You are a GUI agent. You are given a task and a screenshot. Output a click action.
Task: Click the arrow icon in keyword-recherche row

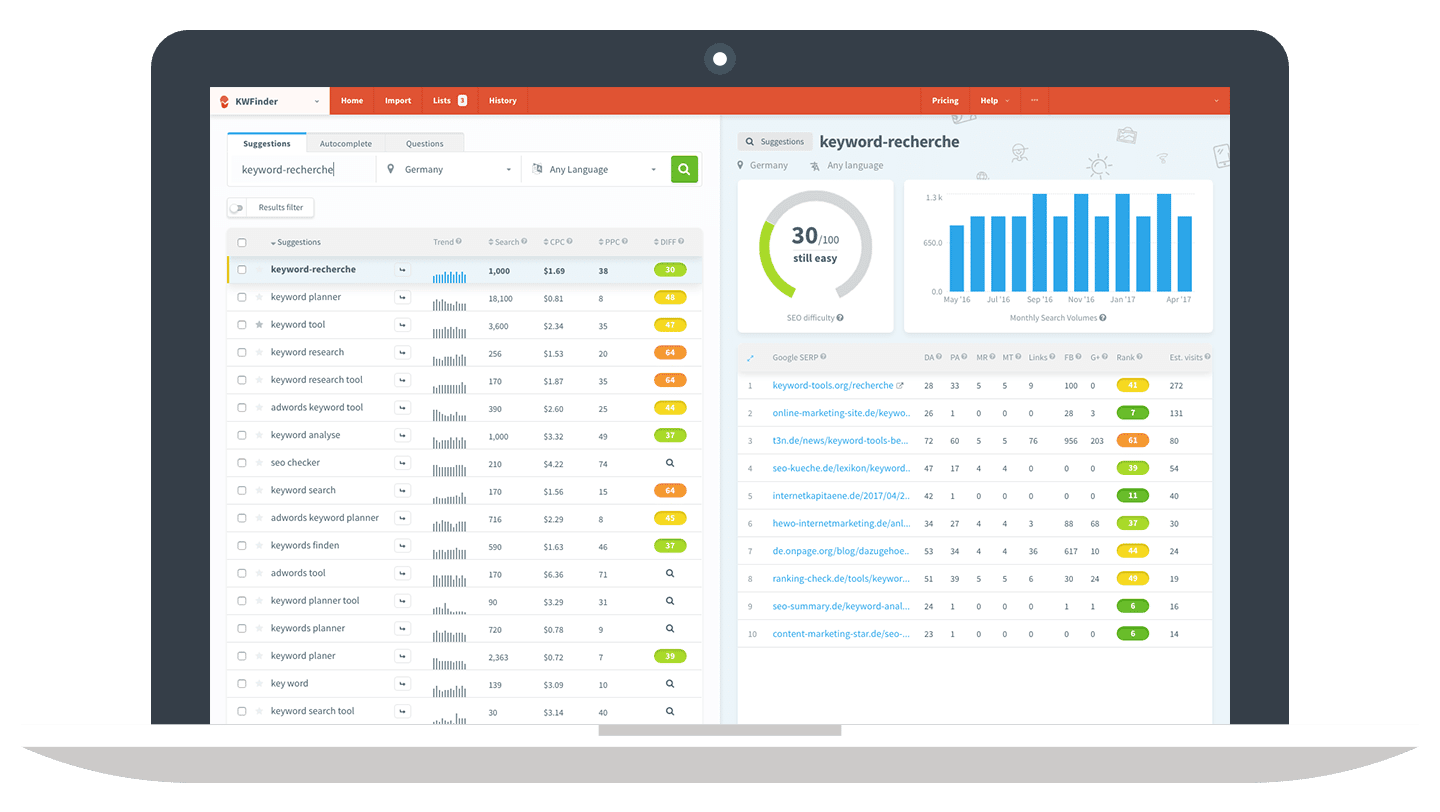[402, 270]
